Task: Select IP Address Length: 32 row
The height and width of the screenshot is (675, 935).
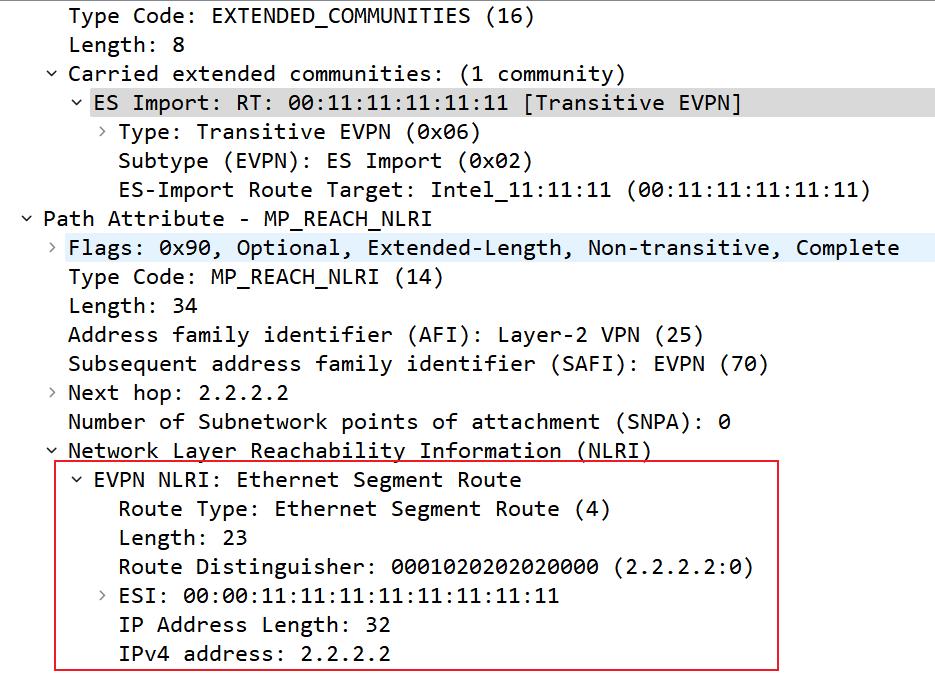Action: coord(254,625)
